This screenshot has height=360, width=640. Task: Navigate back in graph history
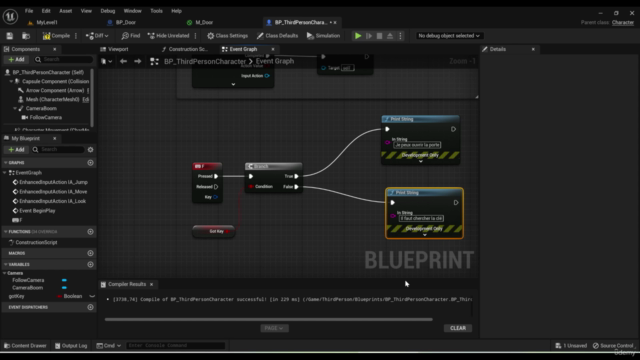123,61
